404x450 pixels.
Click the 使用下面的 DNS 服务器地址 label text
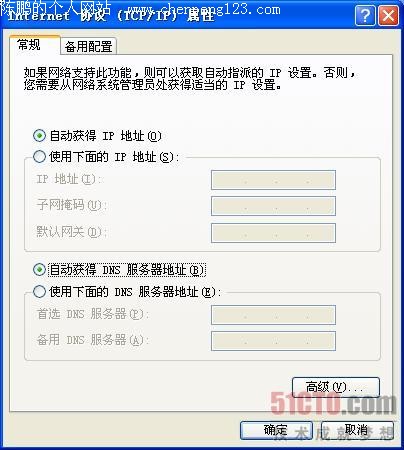click(x=135, y=292)
